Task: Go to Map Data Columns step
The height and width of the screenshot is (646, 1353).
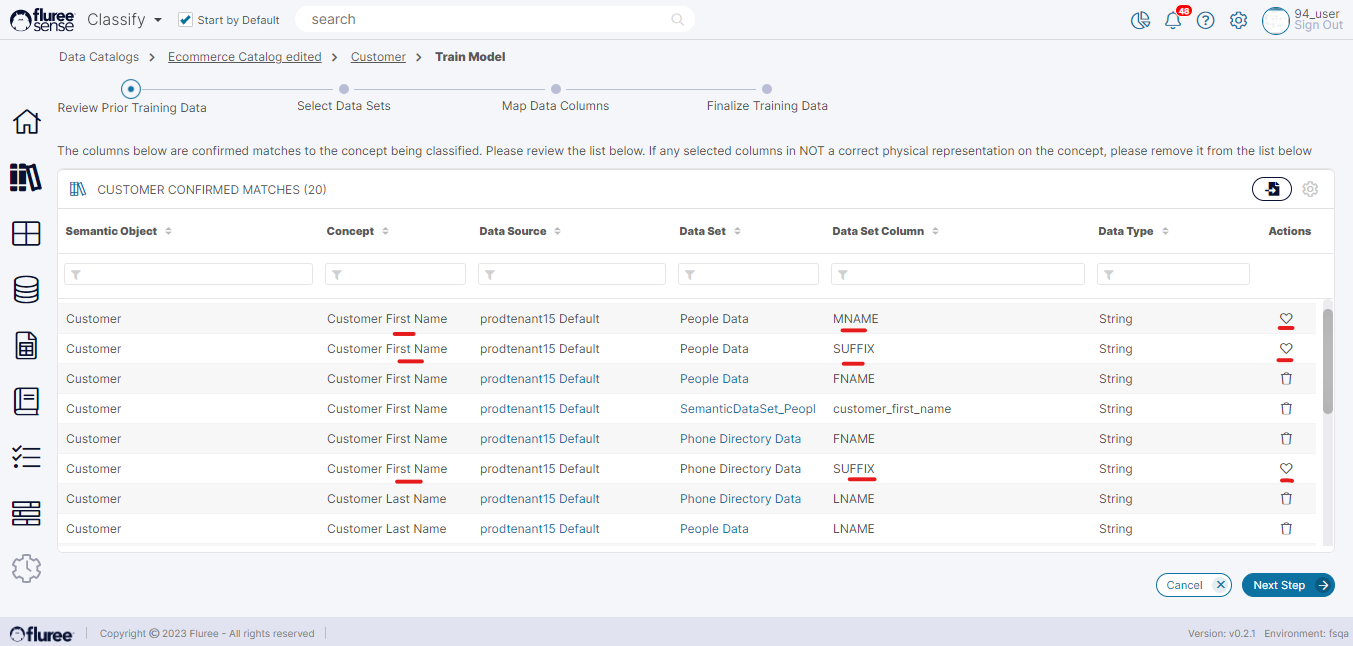Action: click(556, 89)
